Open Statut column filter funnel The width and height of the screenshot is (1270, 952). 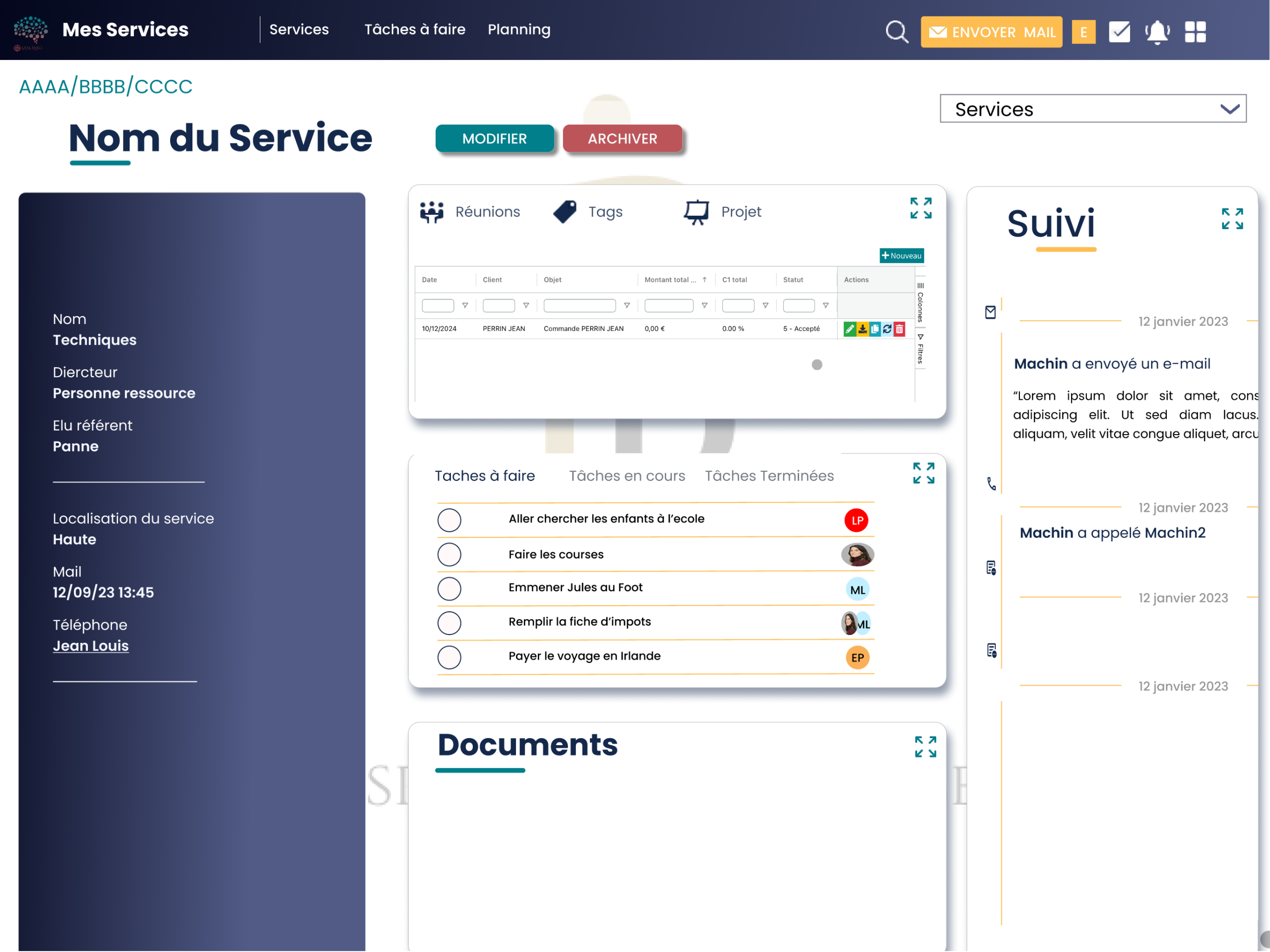click(825, 306)
